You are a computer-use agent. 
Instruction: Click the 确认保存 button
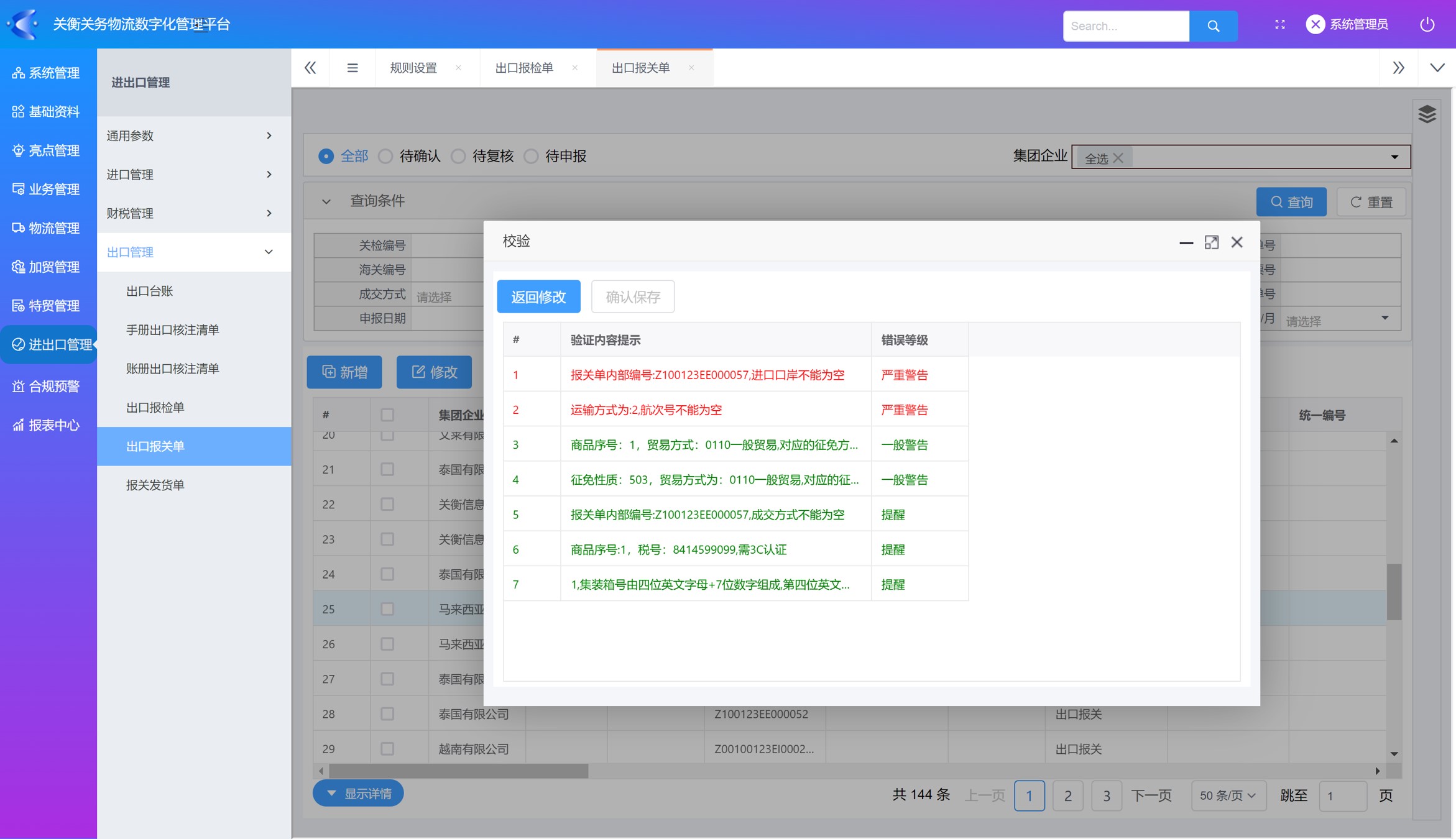[x=633, y=296]
